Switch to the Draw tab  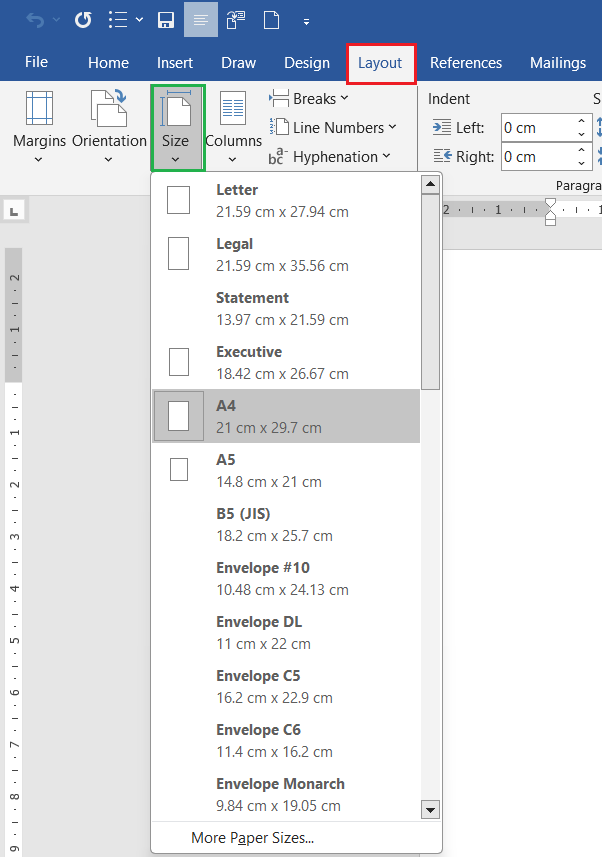point(238,63)
